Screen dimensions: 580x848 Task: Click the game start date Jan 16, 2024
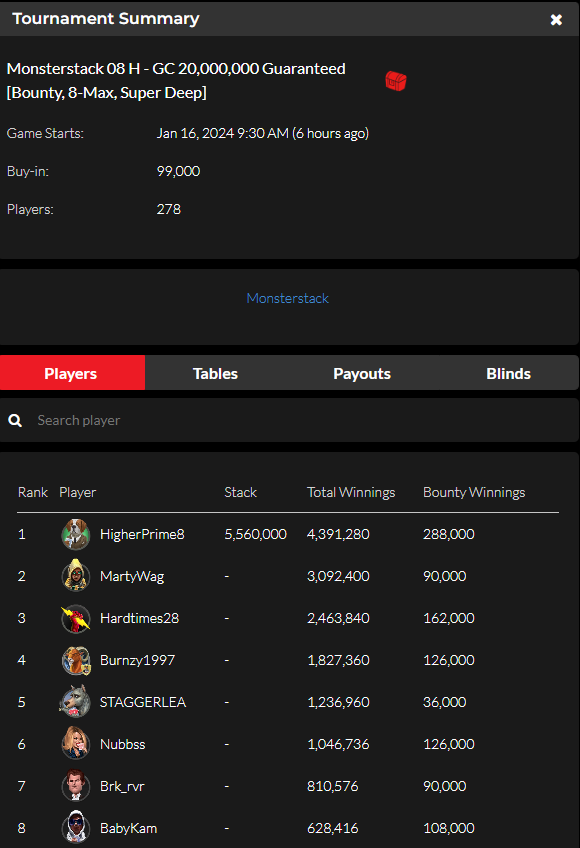pyautogui.click(x=195, y=134)
